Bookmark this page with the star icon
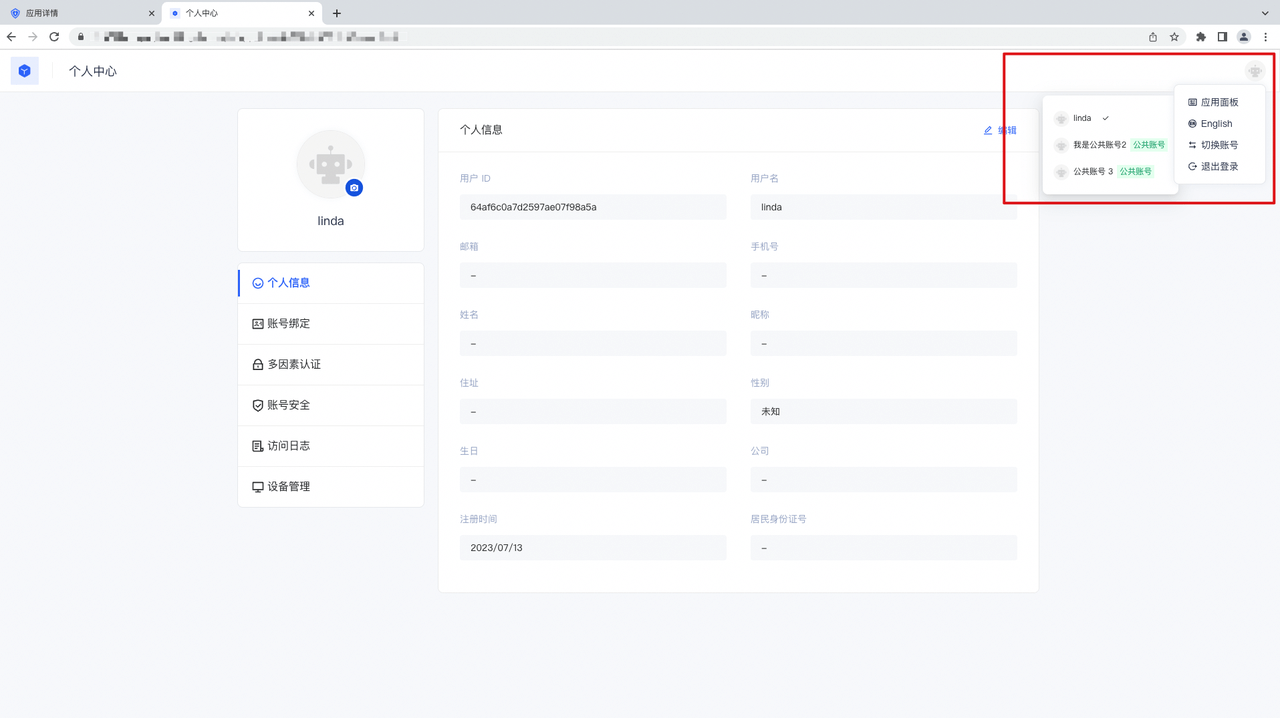The height and width of the screenshot is (718, 1280). [x=1174, y=37]
